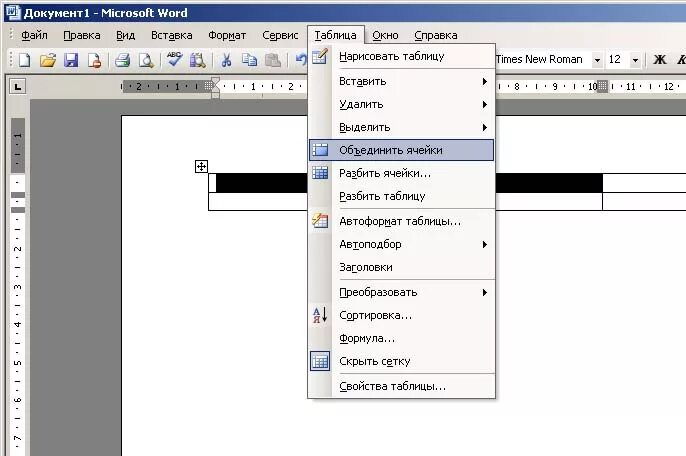This screenshot has height=456, width=686.
Task: Open the Вид menu
Action: click(126, 35)
